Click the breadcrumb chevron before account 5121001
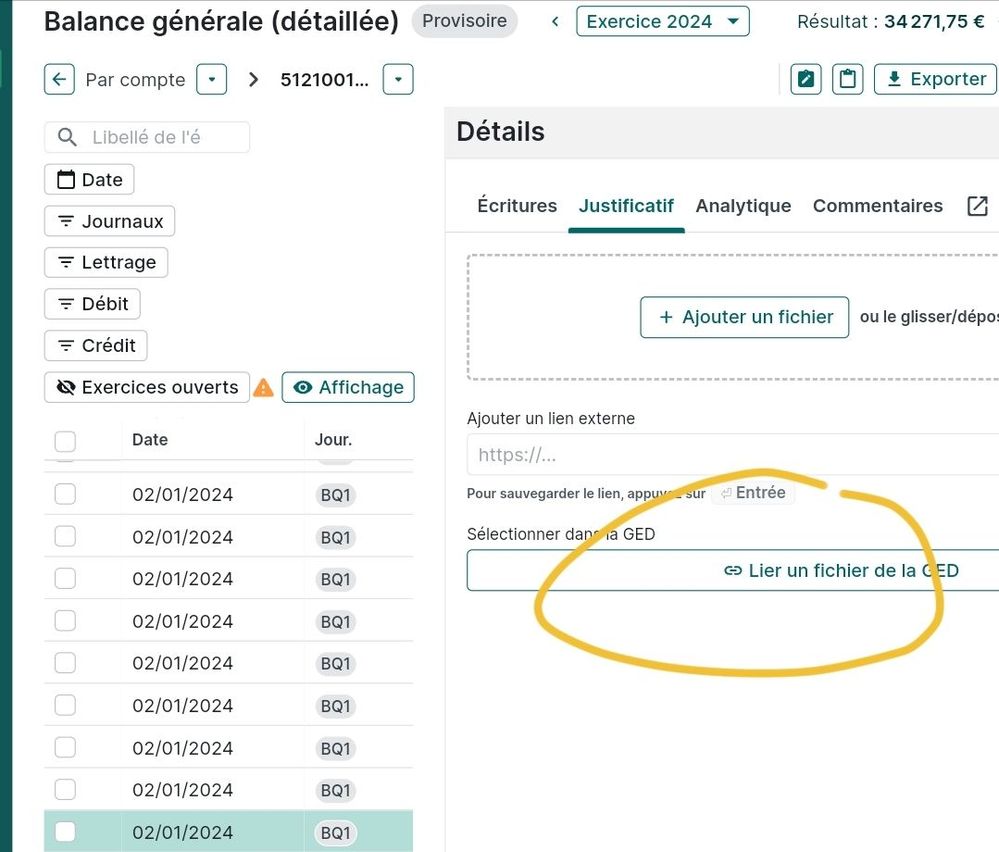This screenshot has width=999, height=852. point(254,80)
